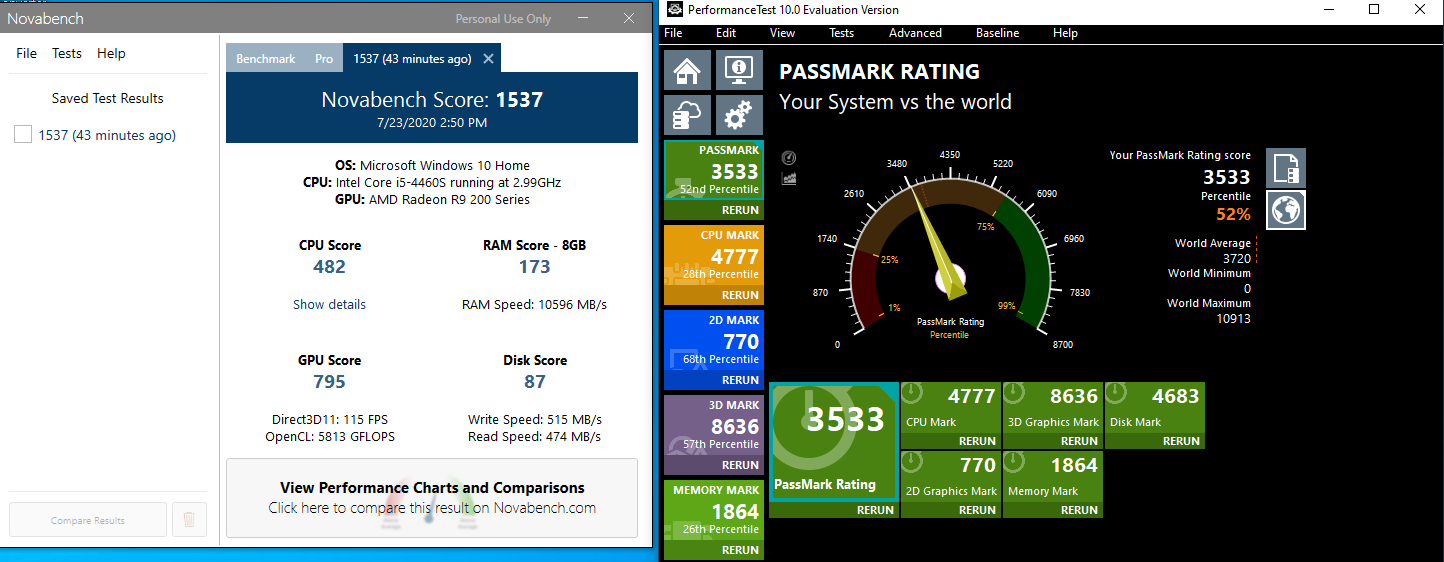This screenshot has width=1444, height=562.
Task: Open the Tests menu in Novabench
Action: point(67,53)
